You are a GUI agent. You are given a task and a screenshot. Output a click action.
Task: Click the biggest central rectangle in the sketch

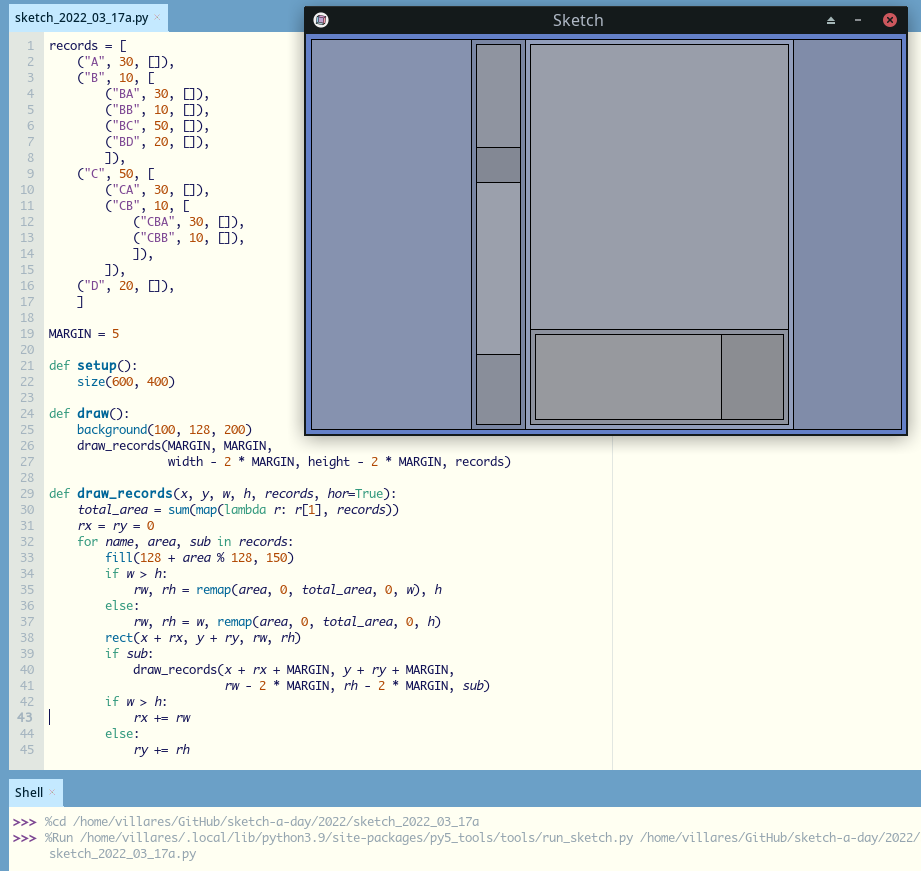pyautogui.click(x=658, y=187)
